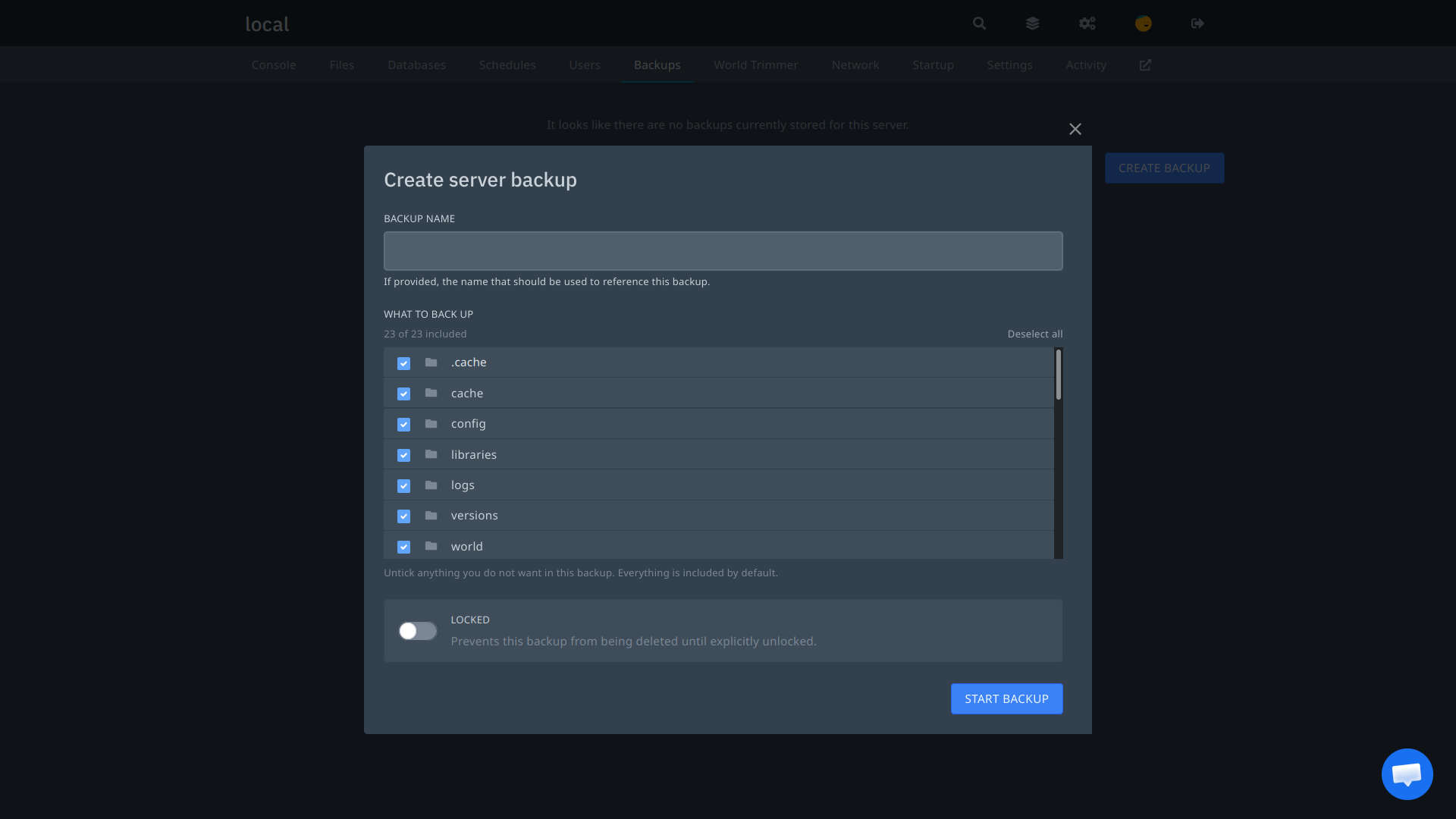Open the chat support bubble
This screenshot has height=819, width=1456.
1407,774
